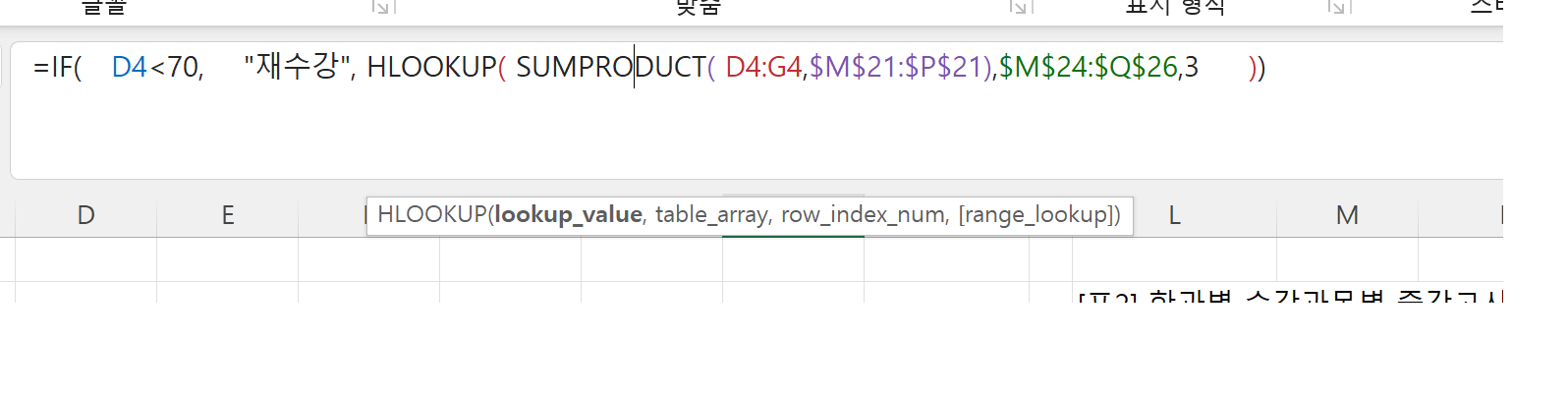Viewport: 1568px width, 395px height.
Task: Select range_lookup argument in the tooltip
Action: [x=1037, y=215]
